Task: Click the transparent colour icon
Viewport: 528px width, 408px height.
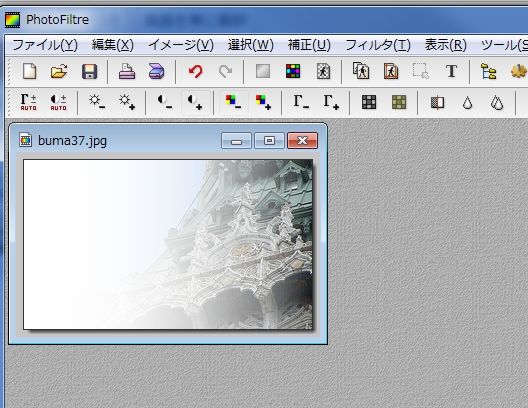Action: tap(323, 71)
